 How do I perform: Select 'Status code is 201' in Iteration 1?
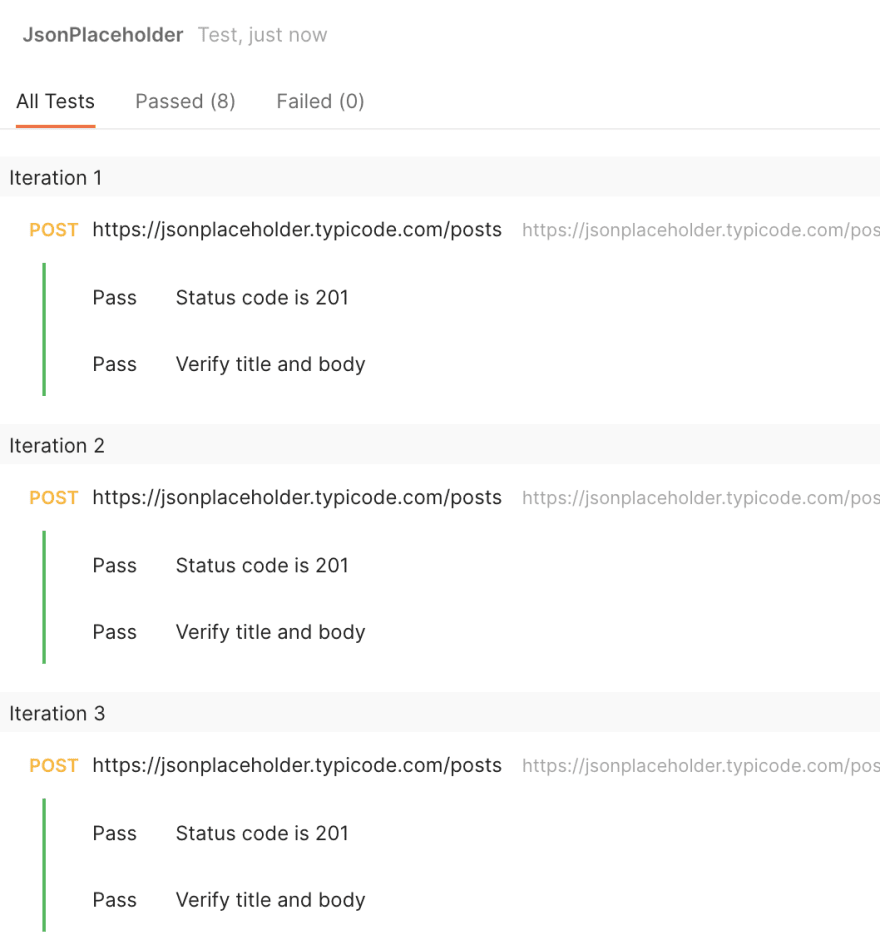[x=262, y=297]
